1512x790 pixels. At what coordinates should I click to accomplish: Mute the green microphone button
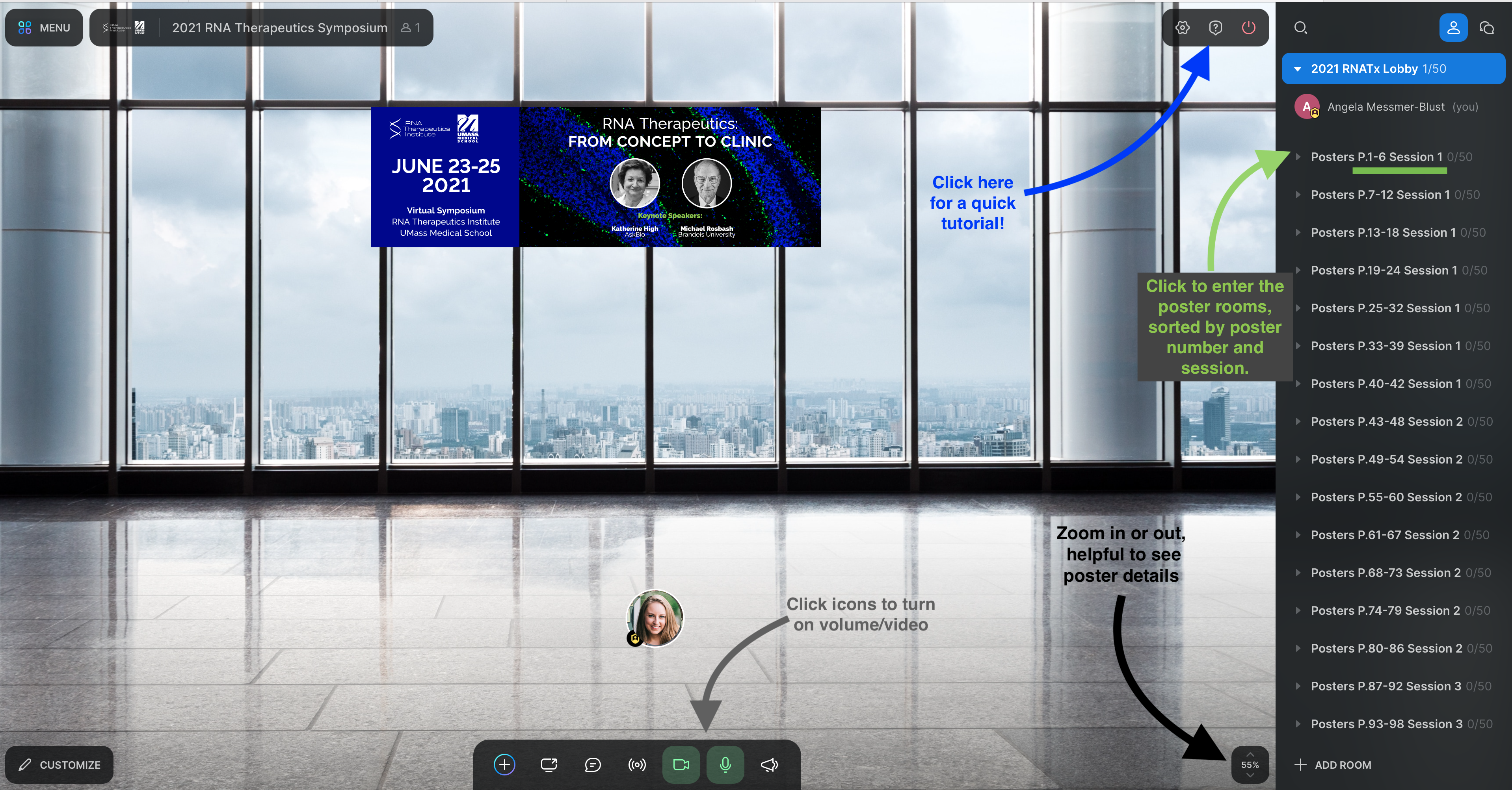point(725,764)
